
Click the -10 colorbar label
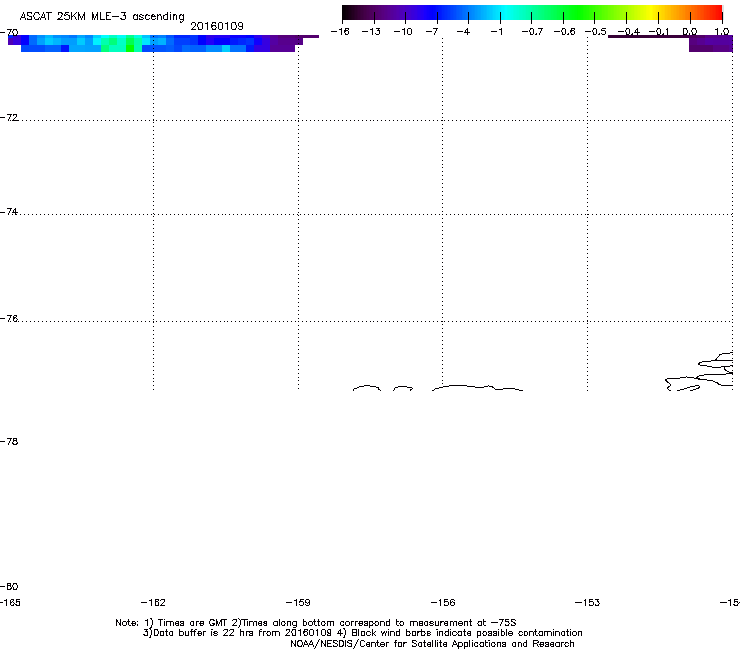coord(403,32)
